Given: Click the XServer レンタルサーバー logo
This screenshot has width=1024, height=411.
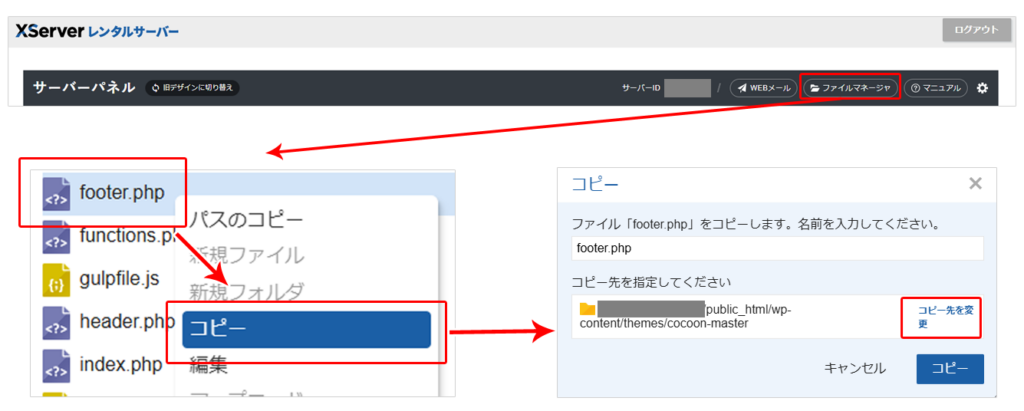Looking at the screenshot, I should [97, 31].
